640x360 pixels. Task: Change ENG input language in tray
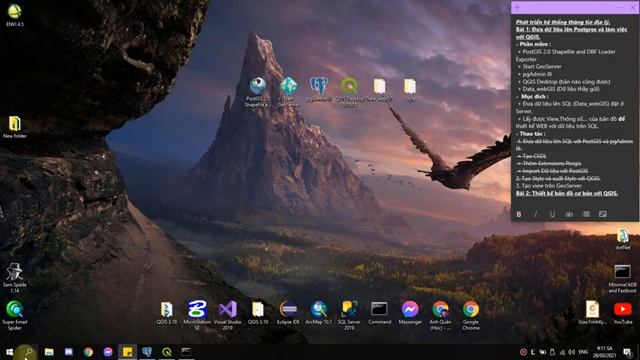point(583,352)
